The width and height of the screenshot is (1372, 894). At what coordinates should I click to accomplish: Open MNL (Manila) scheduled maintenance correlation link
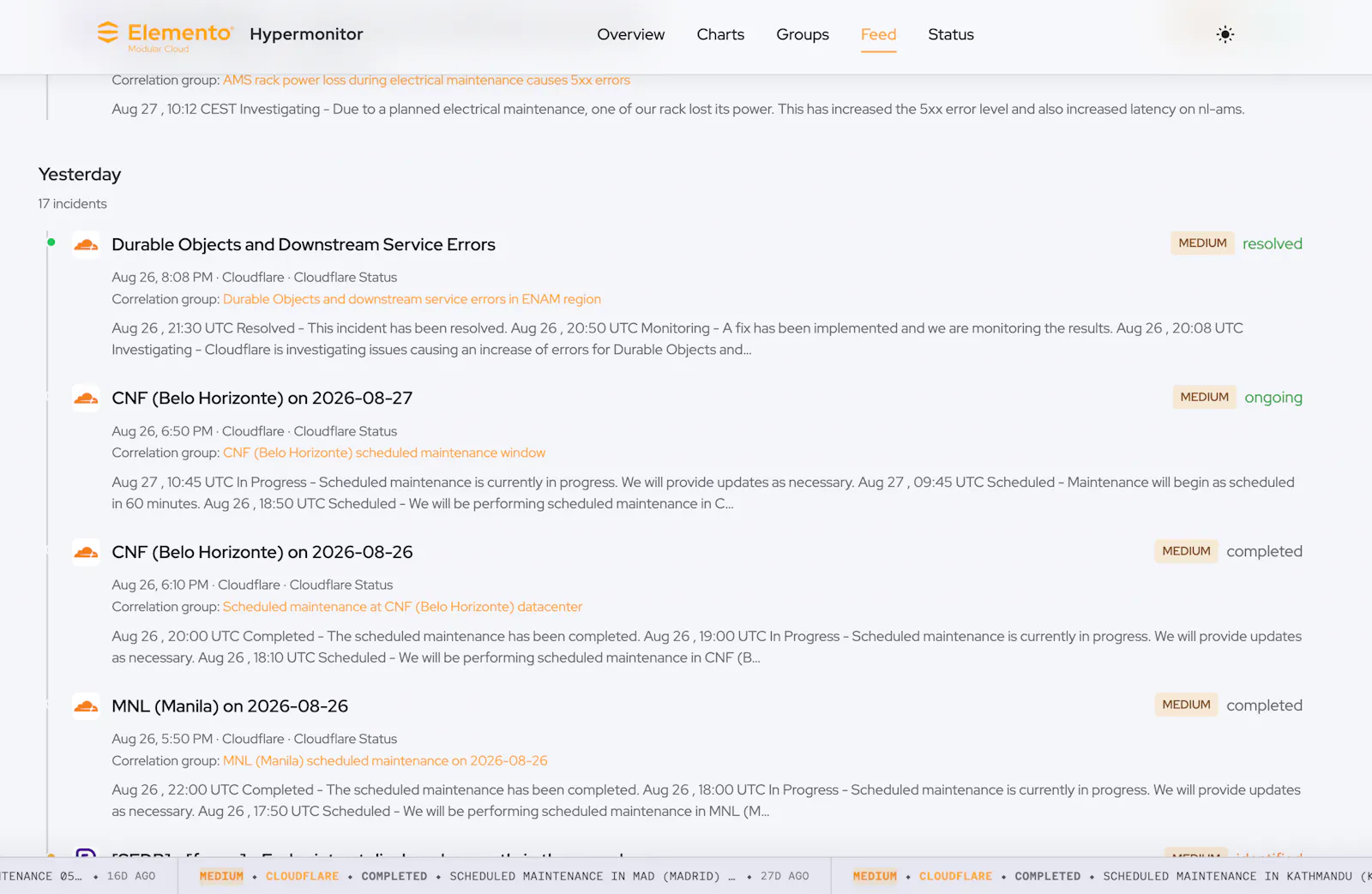pos(385,760)
